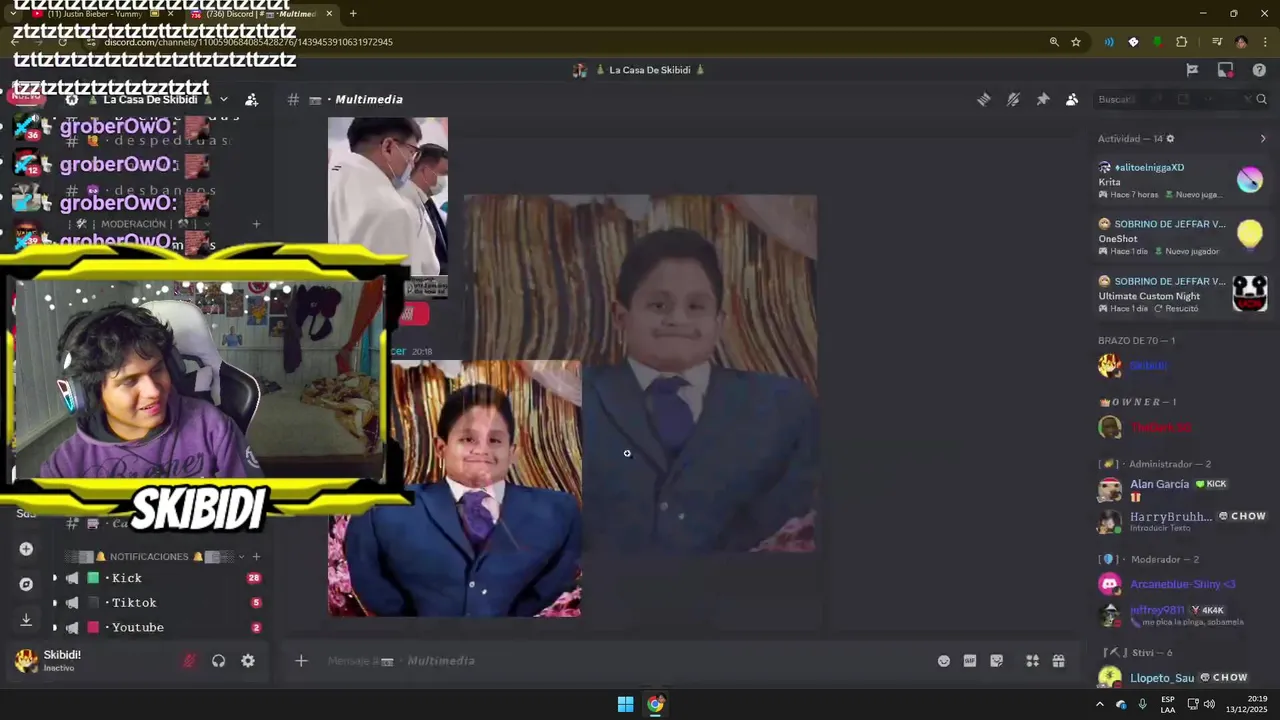Screen dimensions: 1280x720
Task: Open the Kick announcement channel
Action: 126,578
